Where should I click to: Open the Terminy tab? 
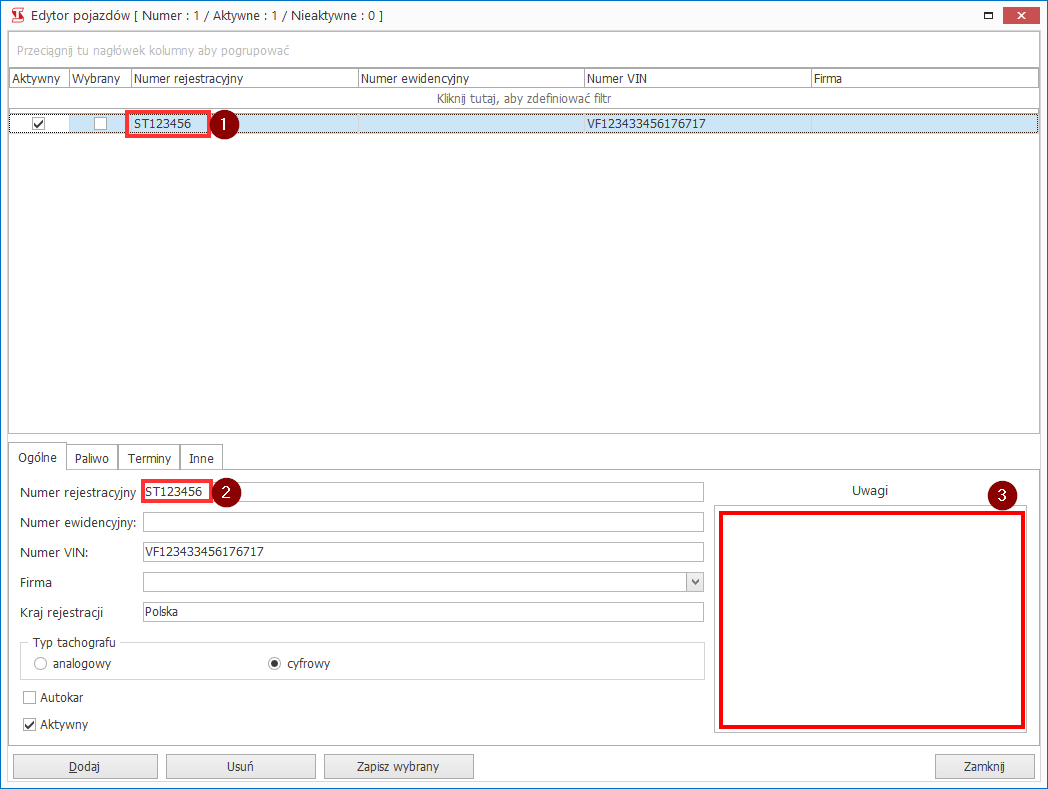coord(149,458)
